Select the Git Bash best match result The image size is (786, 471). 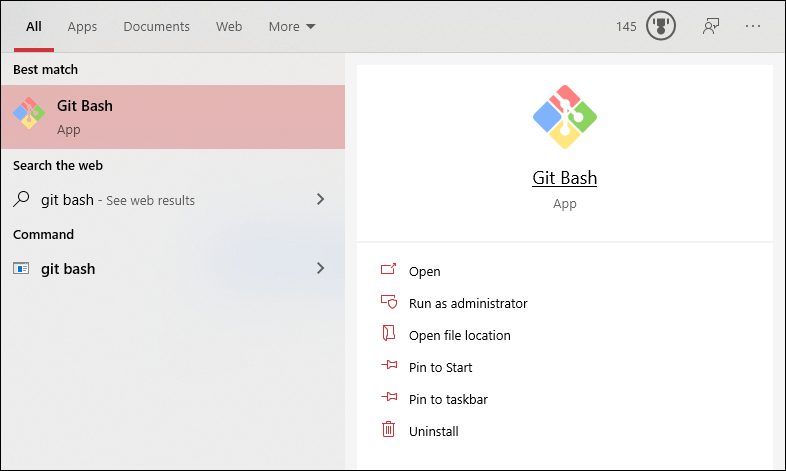click(173, 117)
